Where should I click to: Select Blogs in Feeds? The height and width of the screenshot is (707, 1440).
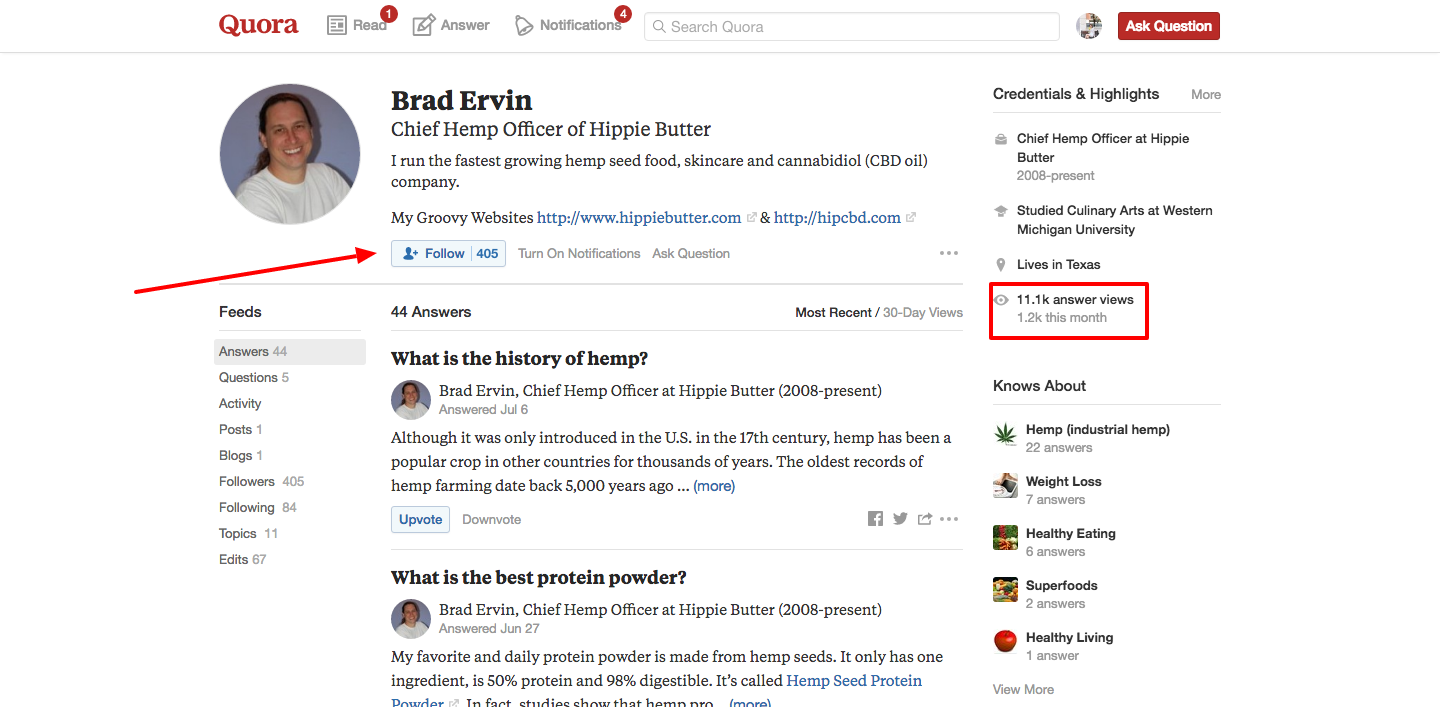coord(241,456)
